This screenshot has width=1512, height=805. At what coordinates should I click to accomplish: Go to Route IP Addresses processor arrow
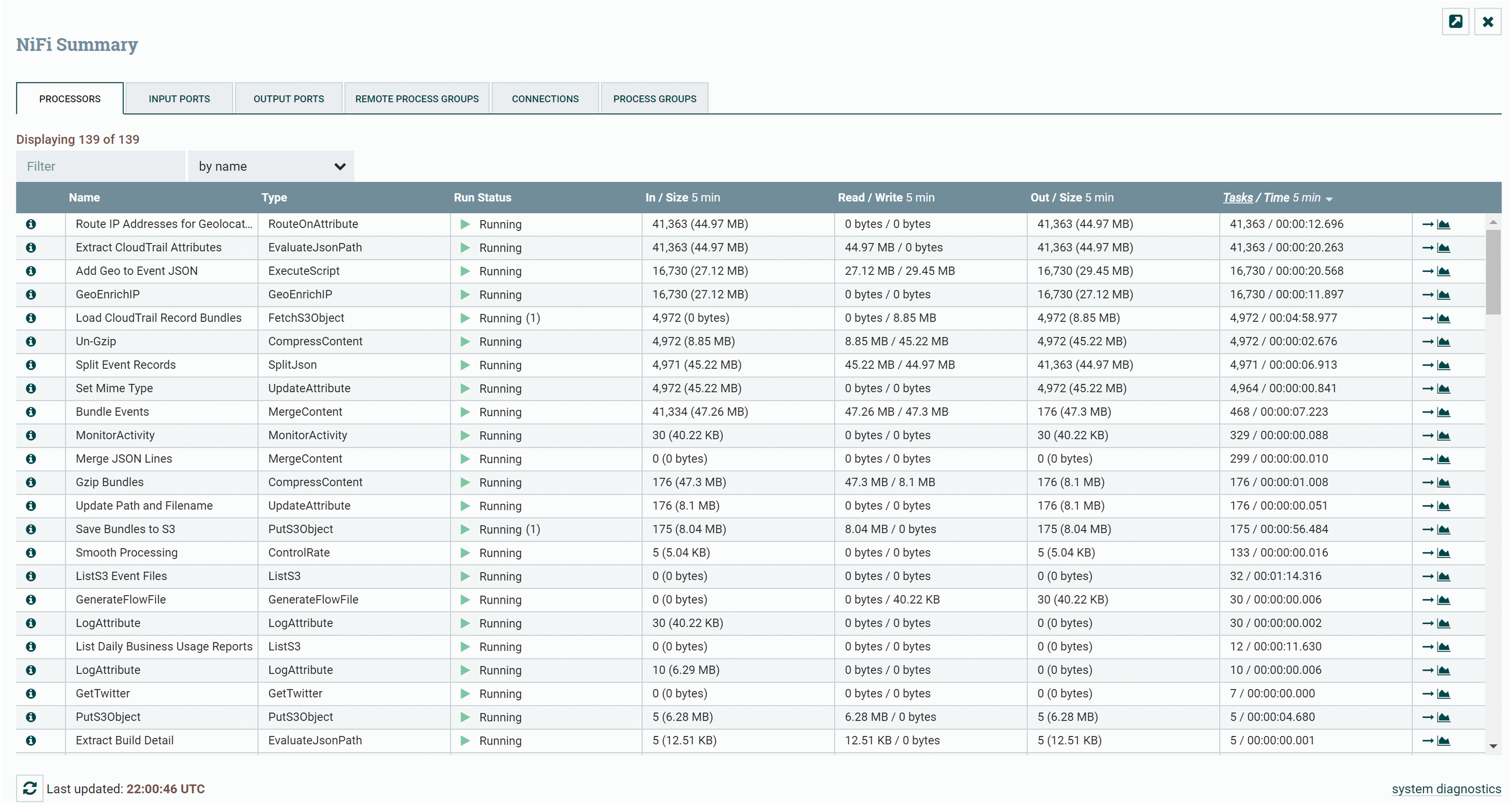tap(1428, 224)
